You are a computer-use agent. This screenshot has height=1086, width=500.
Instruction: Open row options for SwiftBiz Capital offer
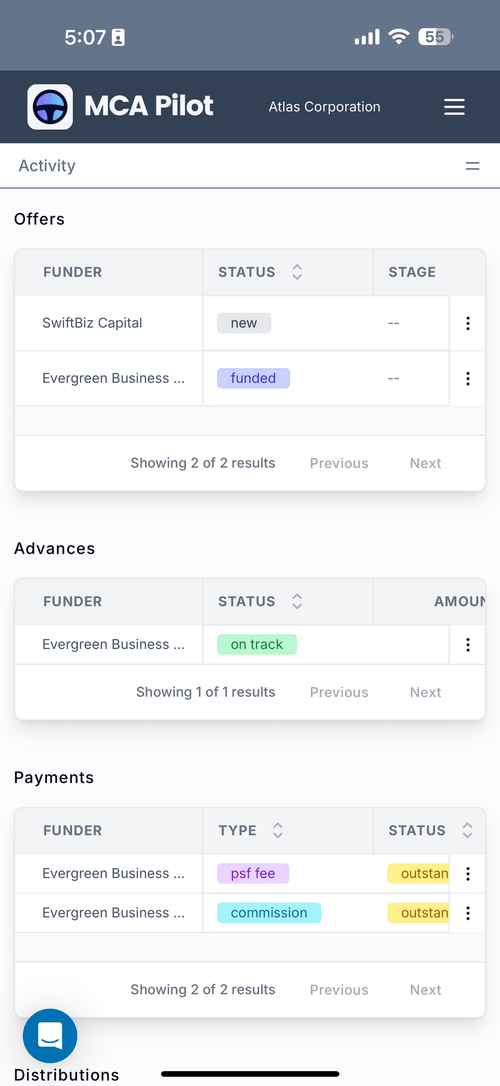(468, 323)
